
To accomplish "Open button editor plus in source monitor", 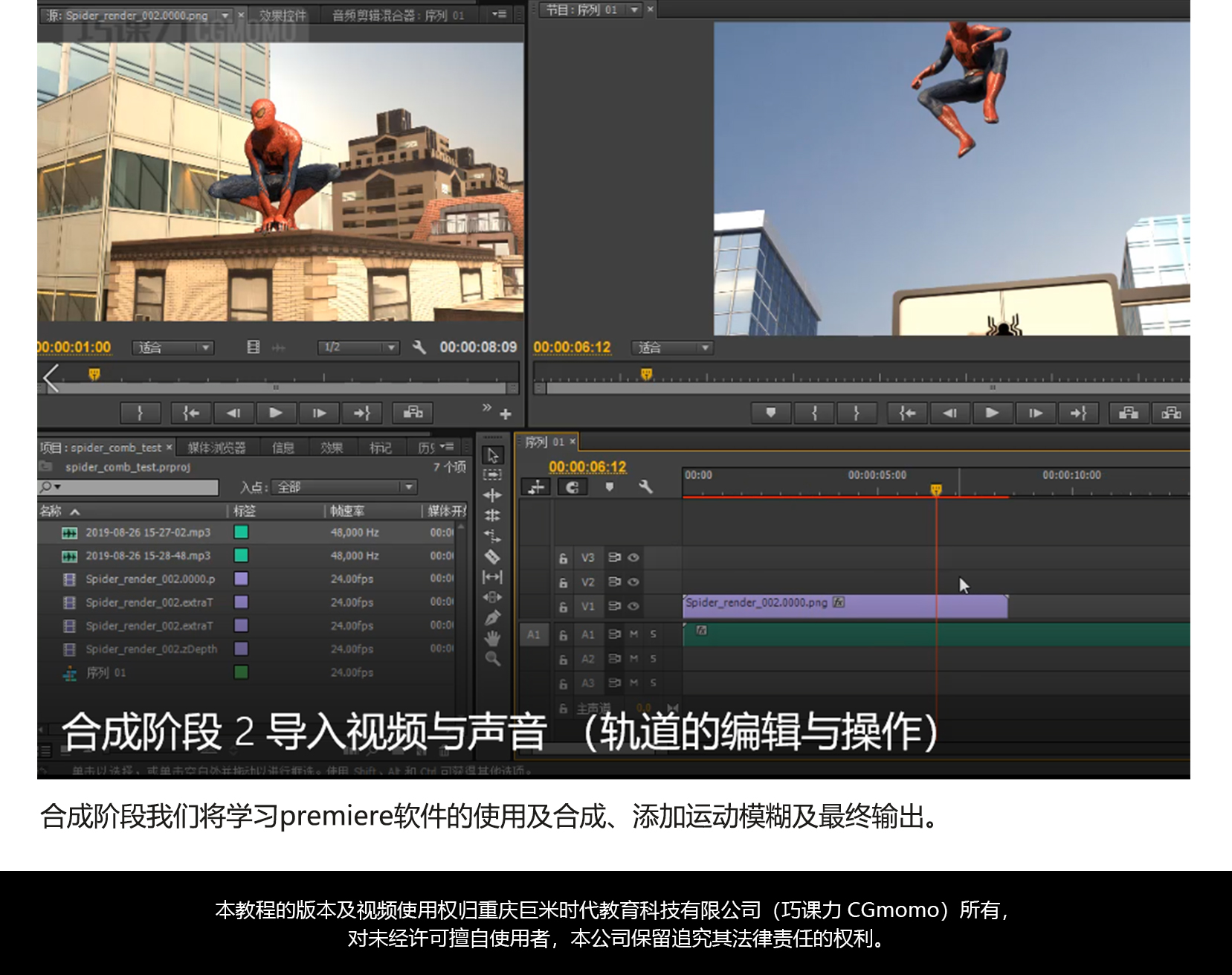I will tap(506, 414).
